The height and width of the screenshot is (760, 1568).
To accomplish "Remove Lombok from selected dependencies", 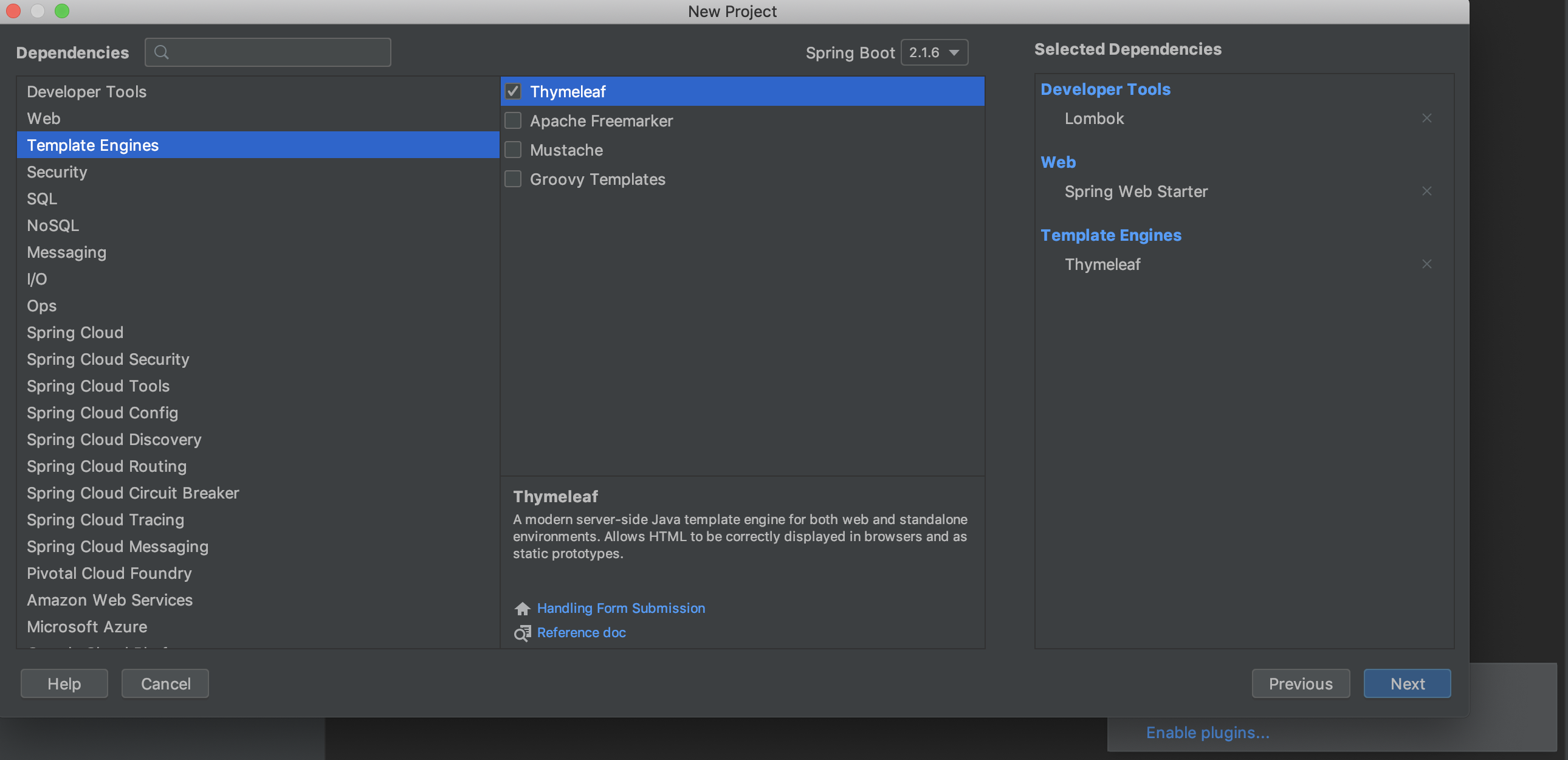I will coord(1428,118).
